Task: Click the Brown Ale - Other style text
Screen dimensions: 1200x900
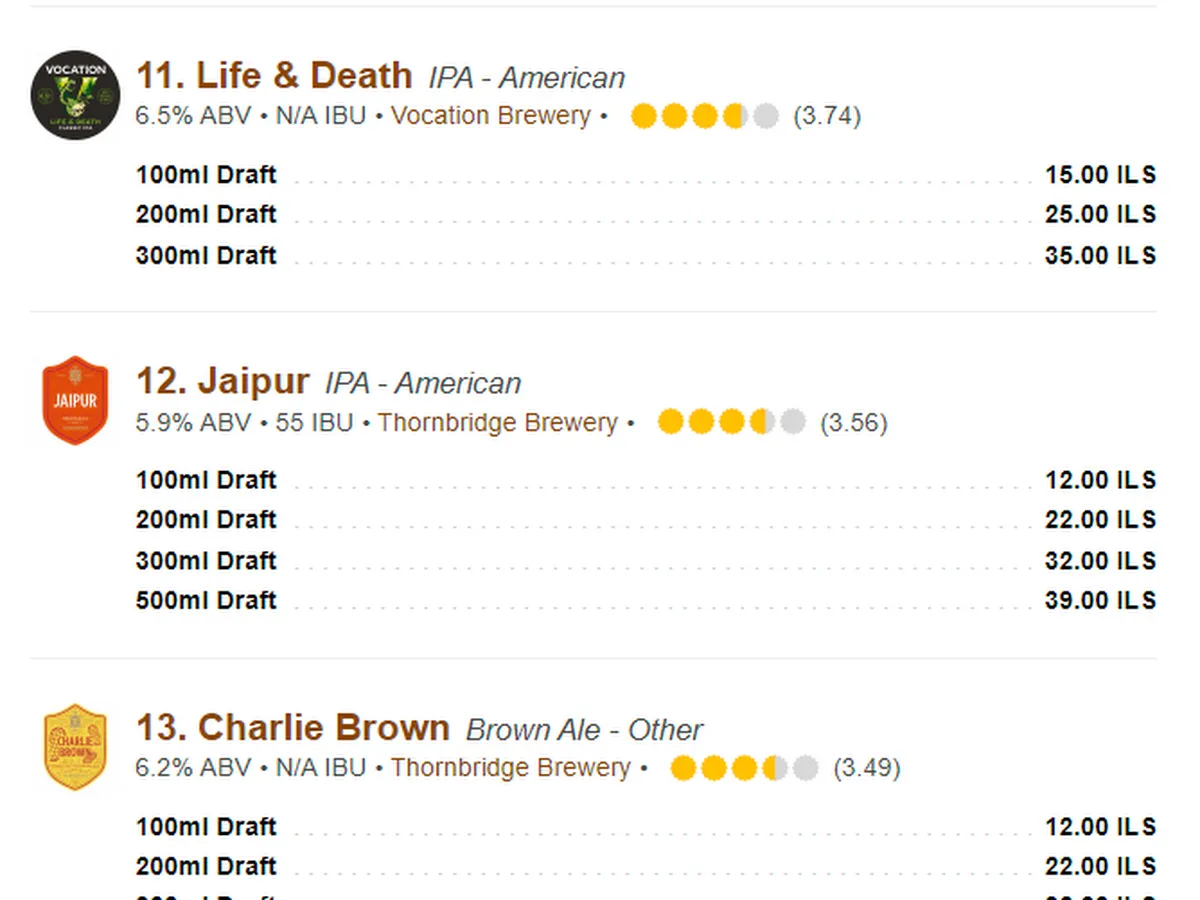Action: [x=584, y=730]
